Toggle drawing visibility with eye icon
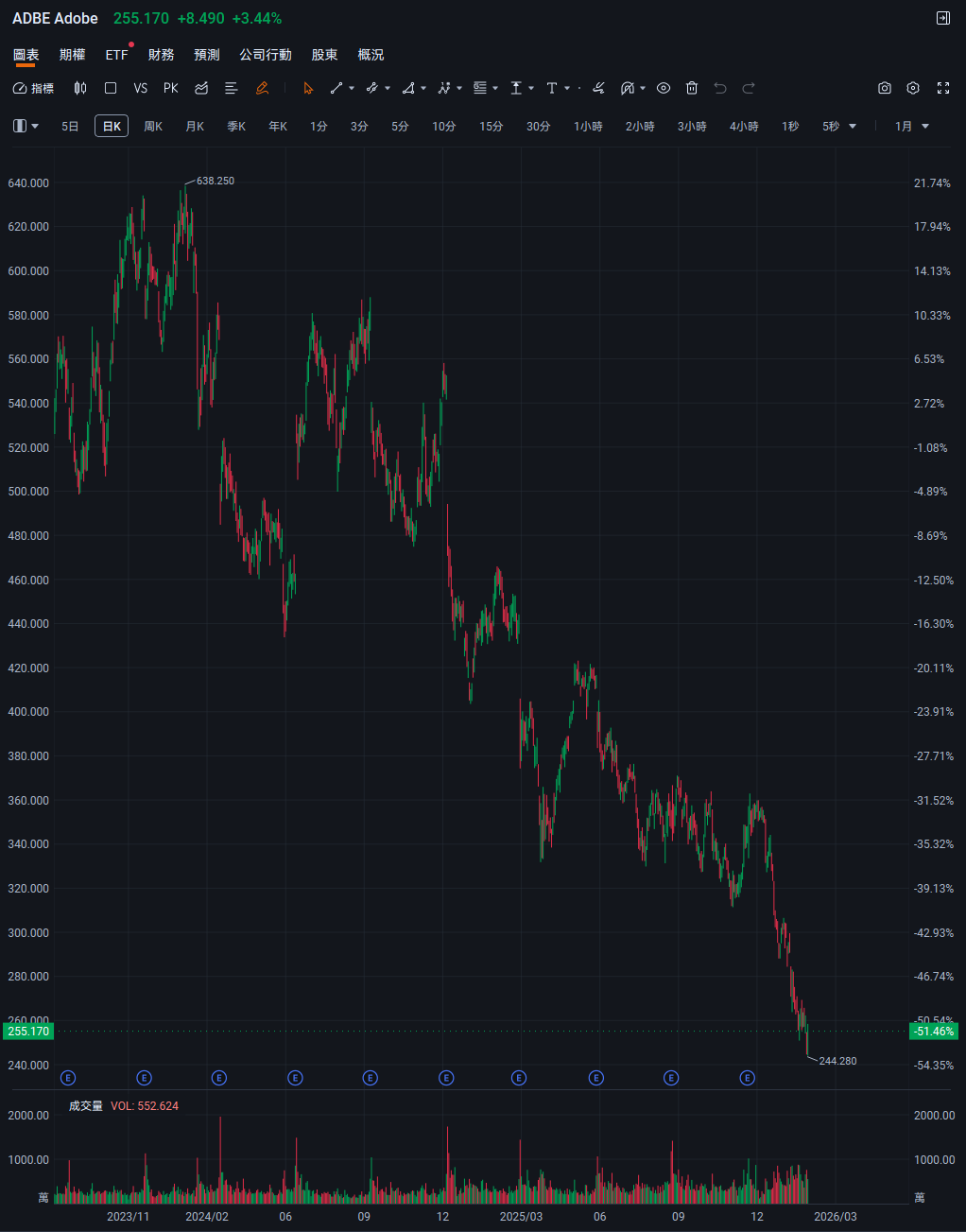The height and width of the screenshot is (1232, 966). [x=664, y=88]
